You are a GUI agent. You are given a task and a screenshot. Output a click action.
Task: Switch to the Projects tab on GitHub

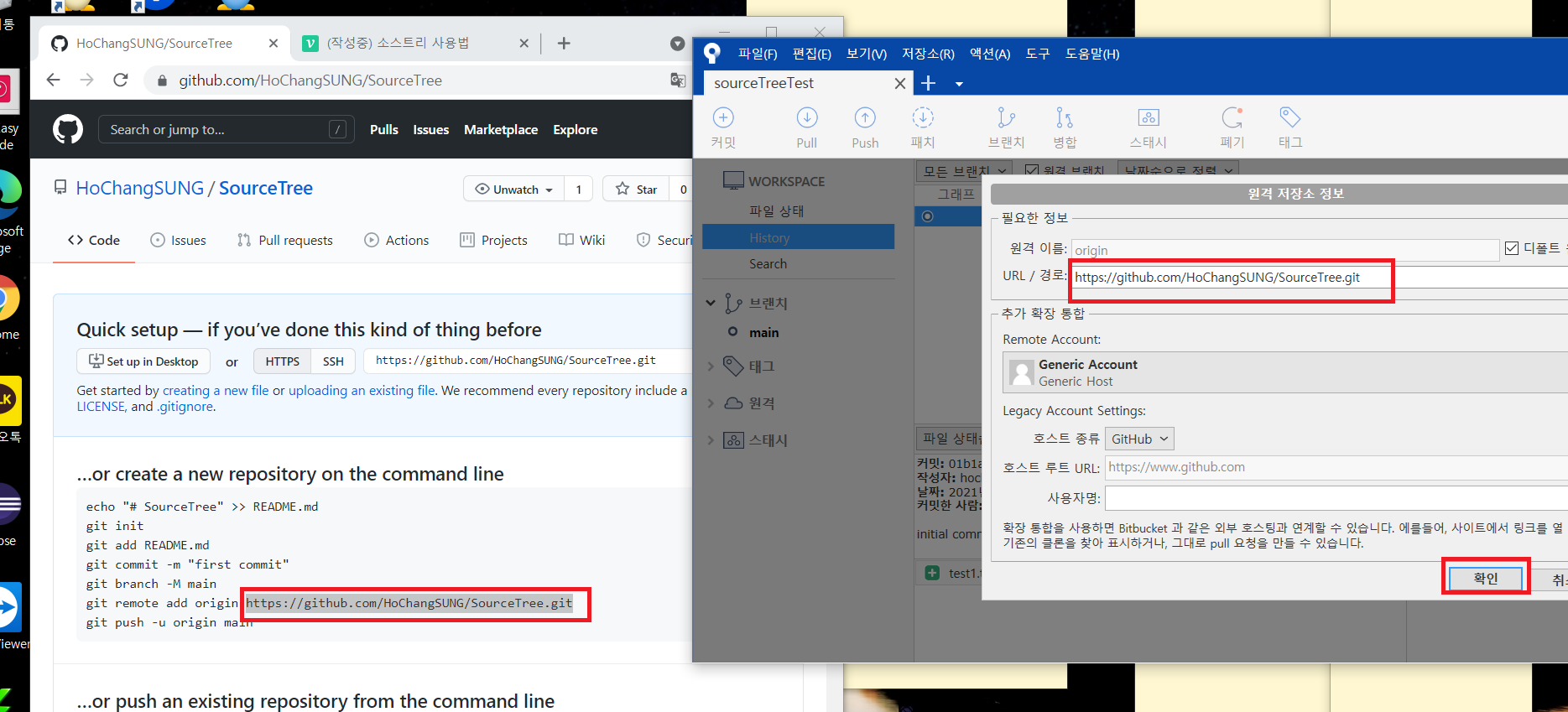[x=494, y=240]
